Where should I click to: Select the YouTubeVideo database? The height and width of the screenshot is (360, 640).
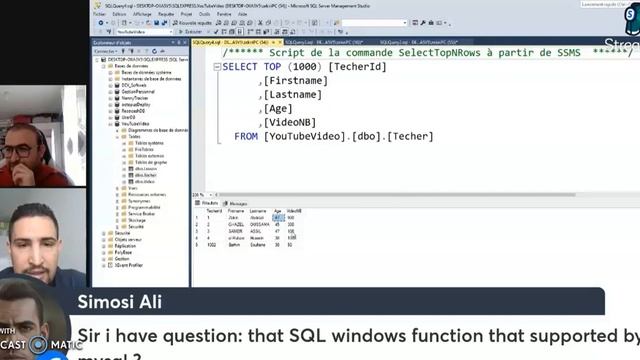(135, 124)
